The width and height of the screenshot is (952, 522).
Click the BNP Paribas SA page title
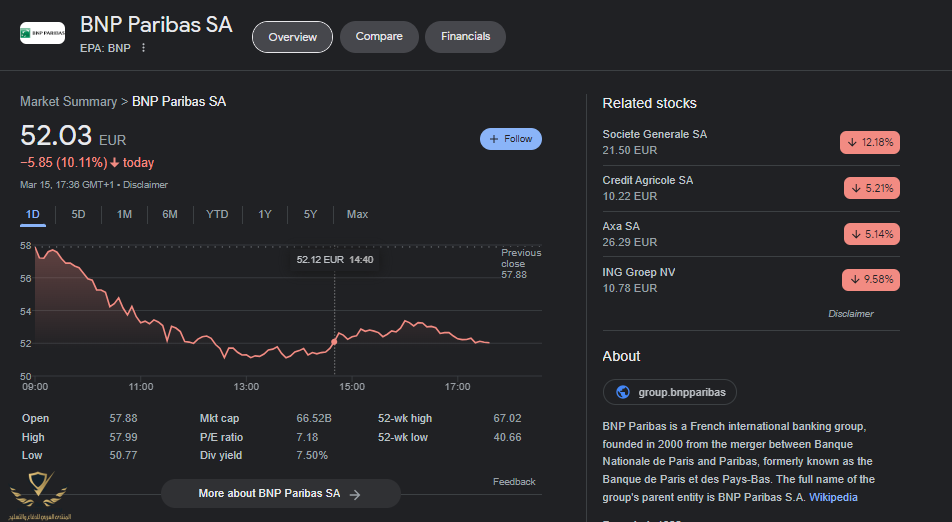pyautogui.click(x=156, y=25)
